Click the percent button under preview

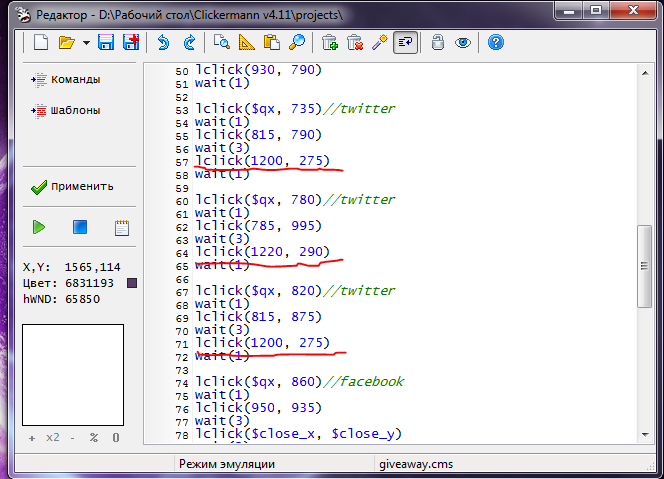click(94, 437)
